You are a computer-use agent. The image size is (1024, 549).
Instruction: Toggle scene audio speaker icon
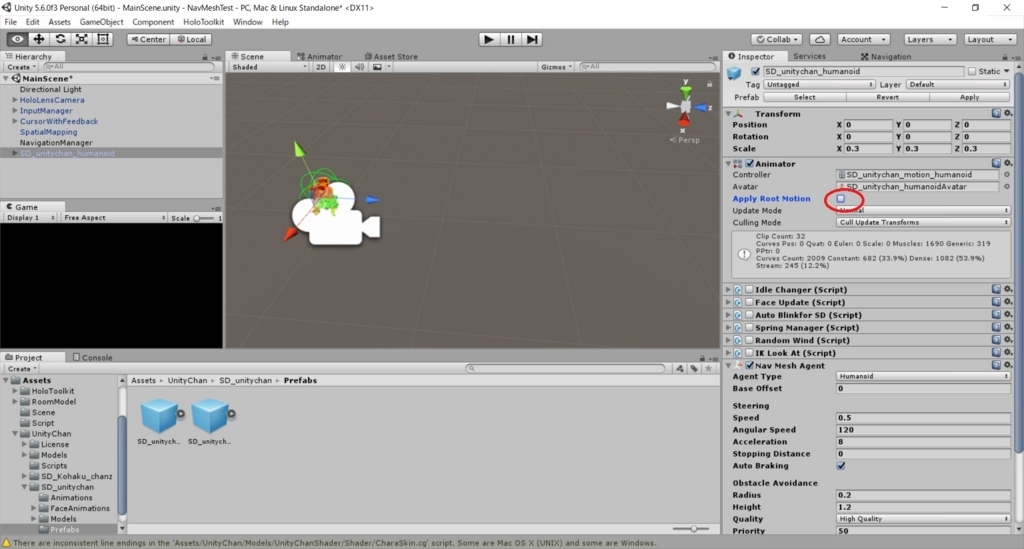[359, 67]
